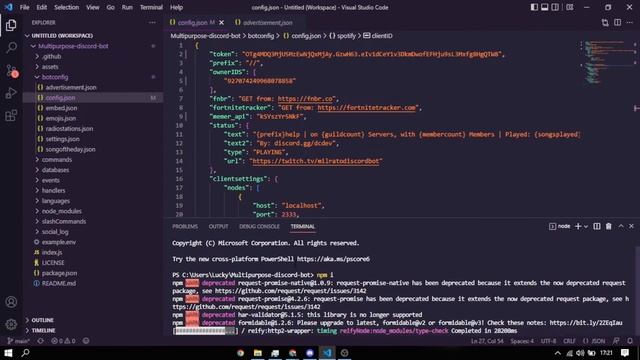The width and height of the screenshot is (640, 360).
Task: Open the Windows taskbar search
Action: tap(25, 353)
